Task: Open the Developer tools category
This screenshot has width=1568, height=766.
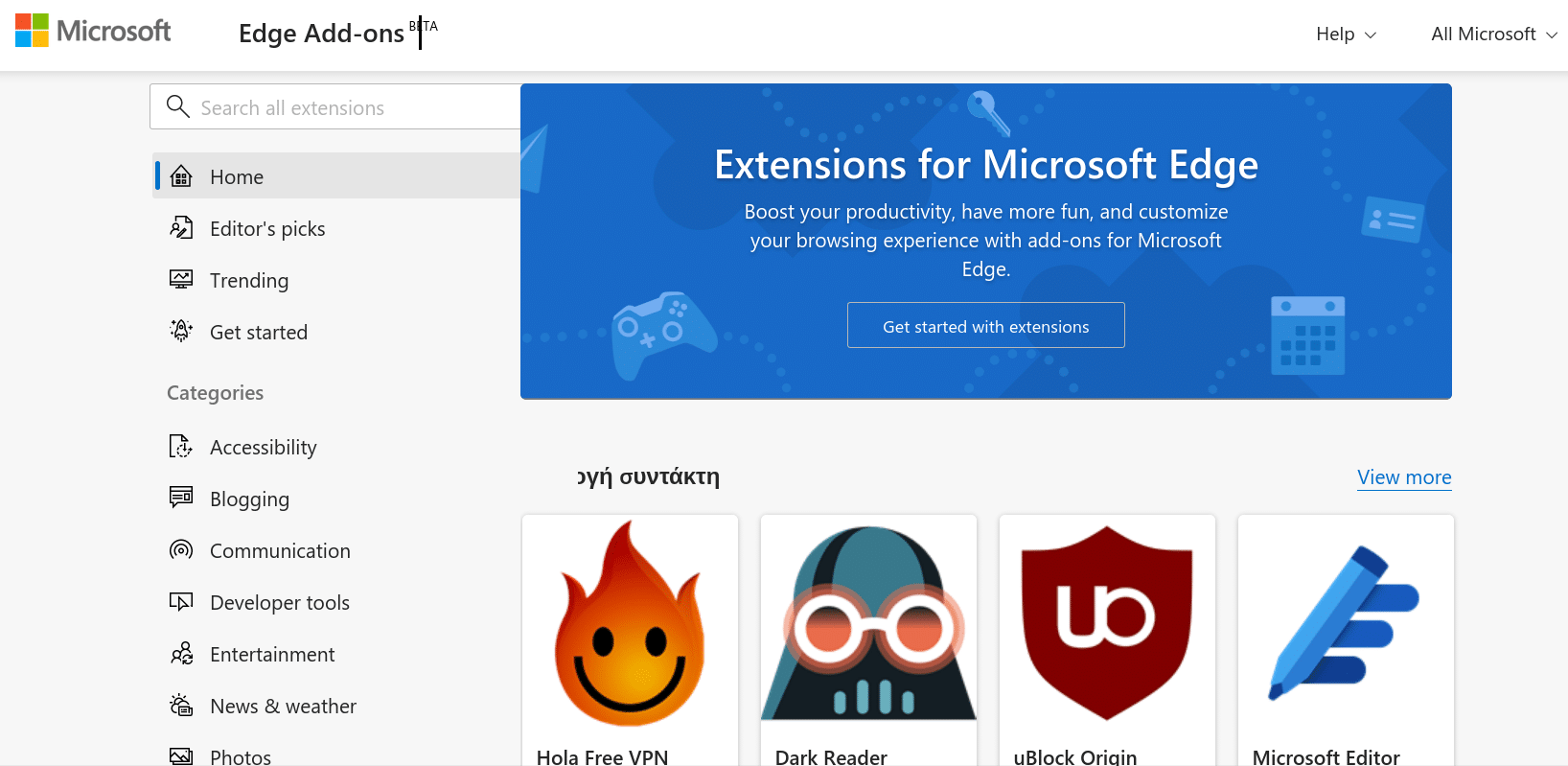Action: tap(336, 602)
